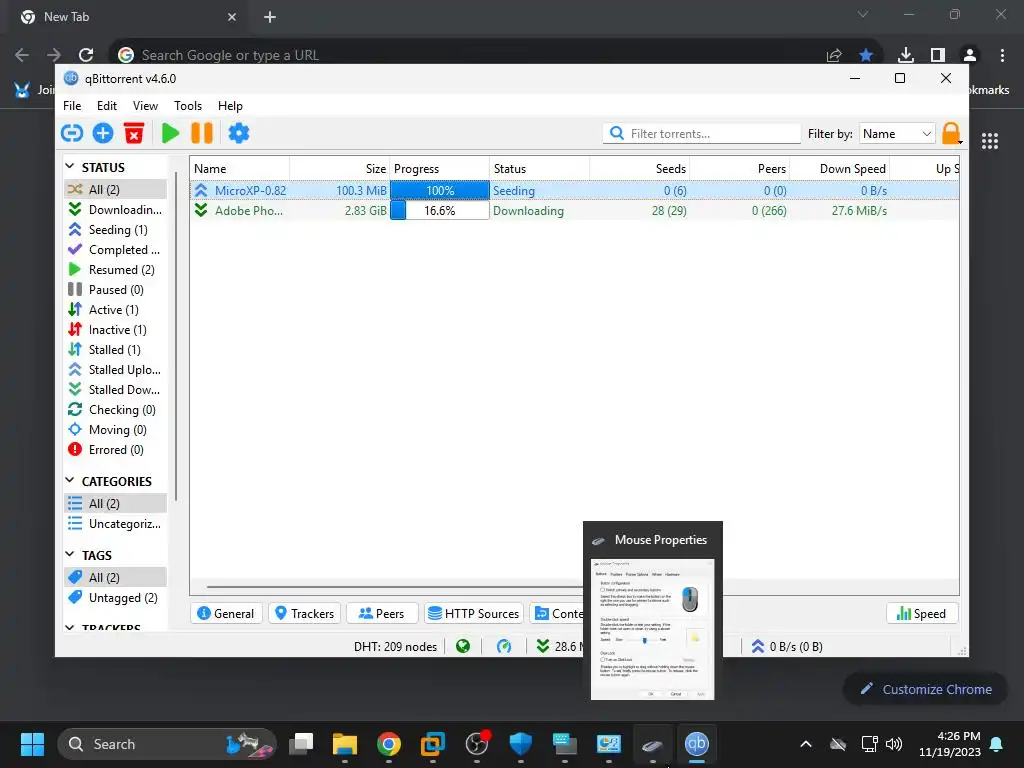The width and height of the screenshot is (1024, 768).
Task: Switch to the HTTP Sources tab
Action: [x=474, y=613]
